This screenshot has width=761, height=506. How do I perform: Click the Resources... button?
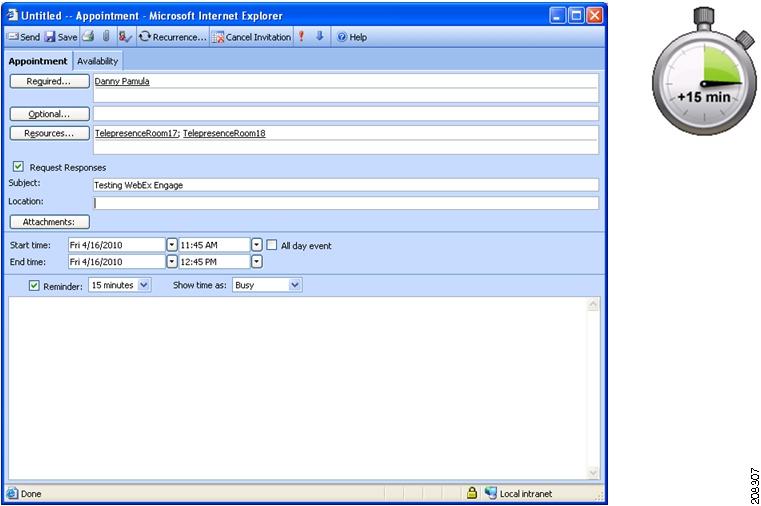[50, 133]
